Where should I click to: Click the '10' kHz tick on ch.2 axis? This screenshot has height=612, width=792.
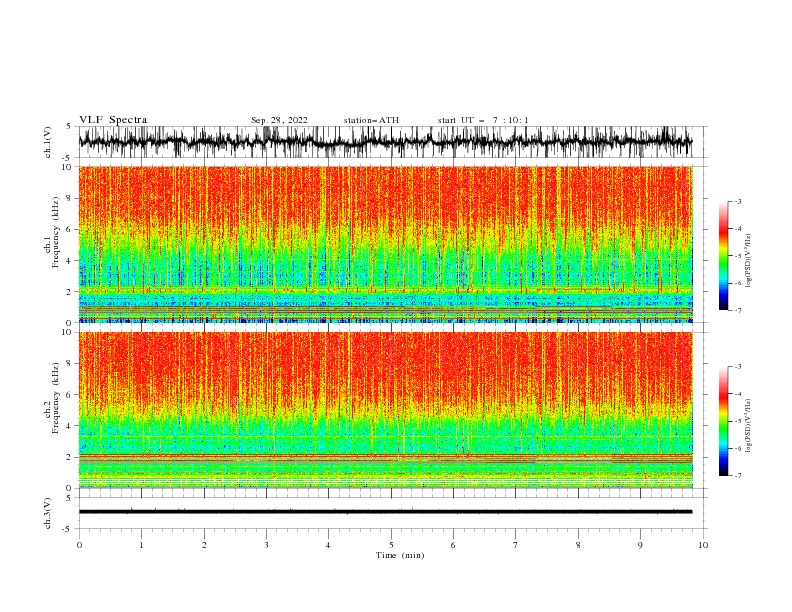[x=67, y=332]
